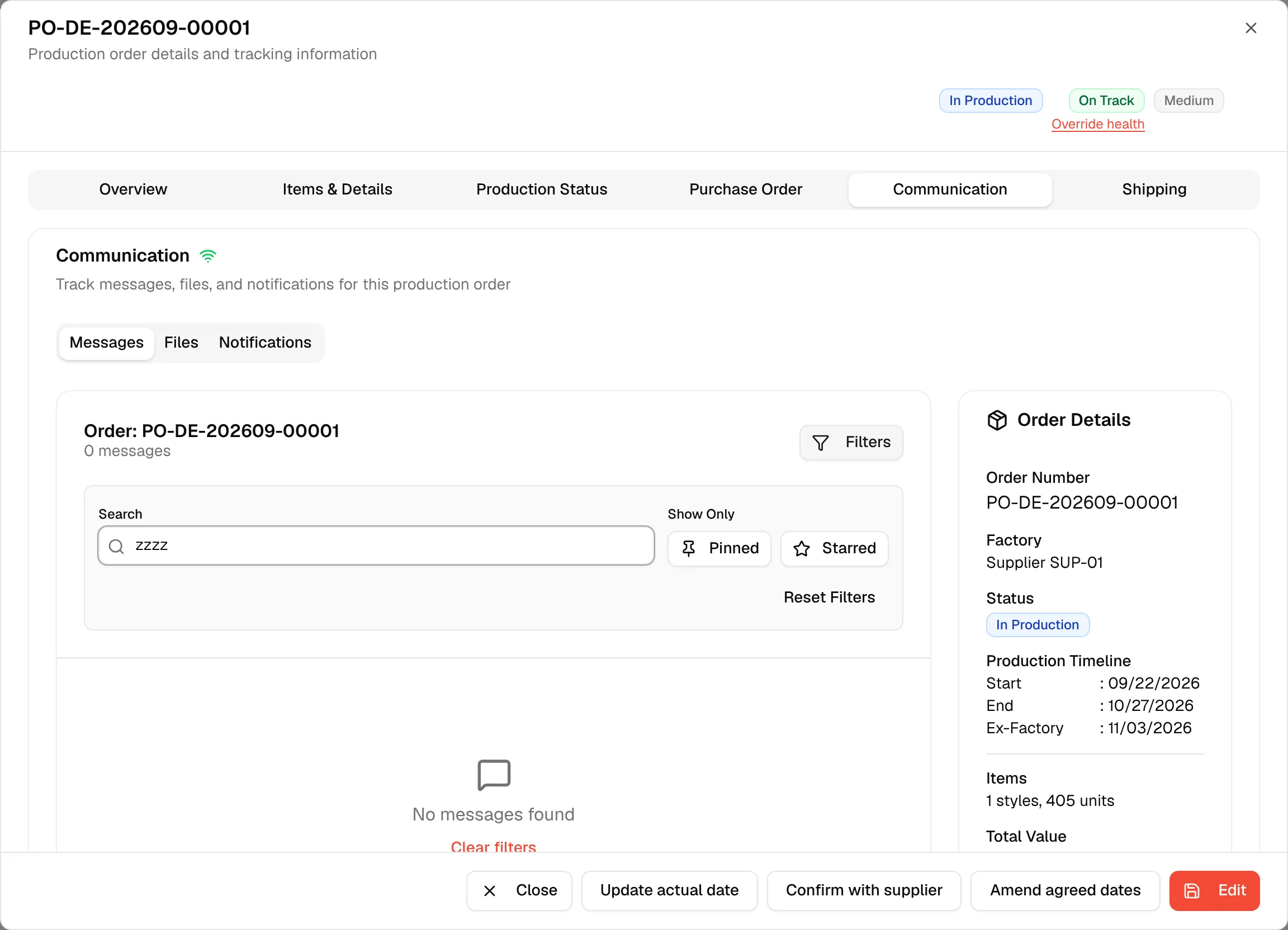Close the dialog with the top-right X icon
Viewport: 1288px width, 930px height.
[1251, 28]
